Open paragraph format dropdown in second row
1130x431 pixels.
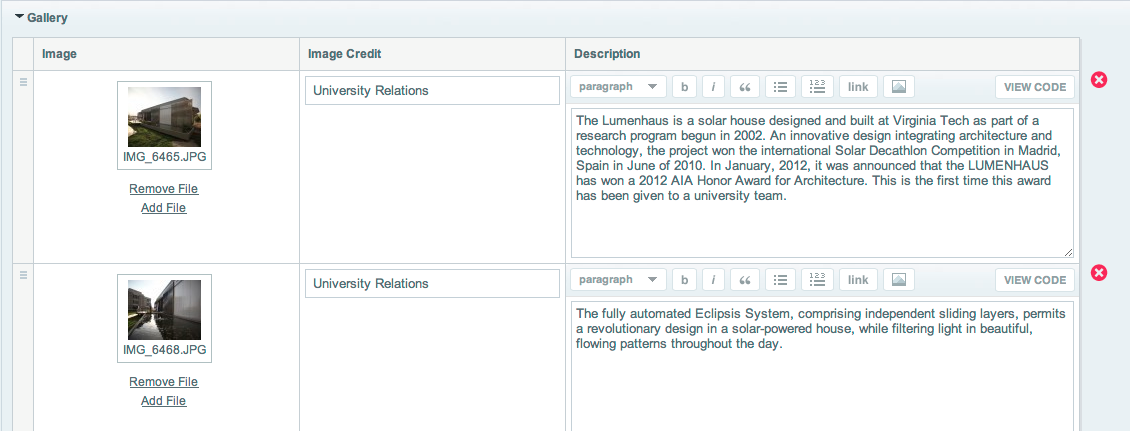click(618, 280)
